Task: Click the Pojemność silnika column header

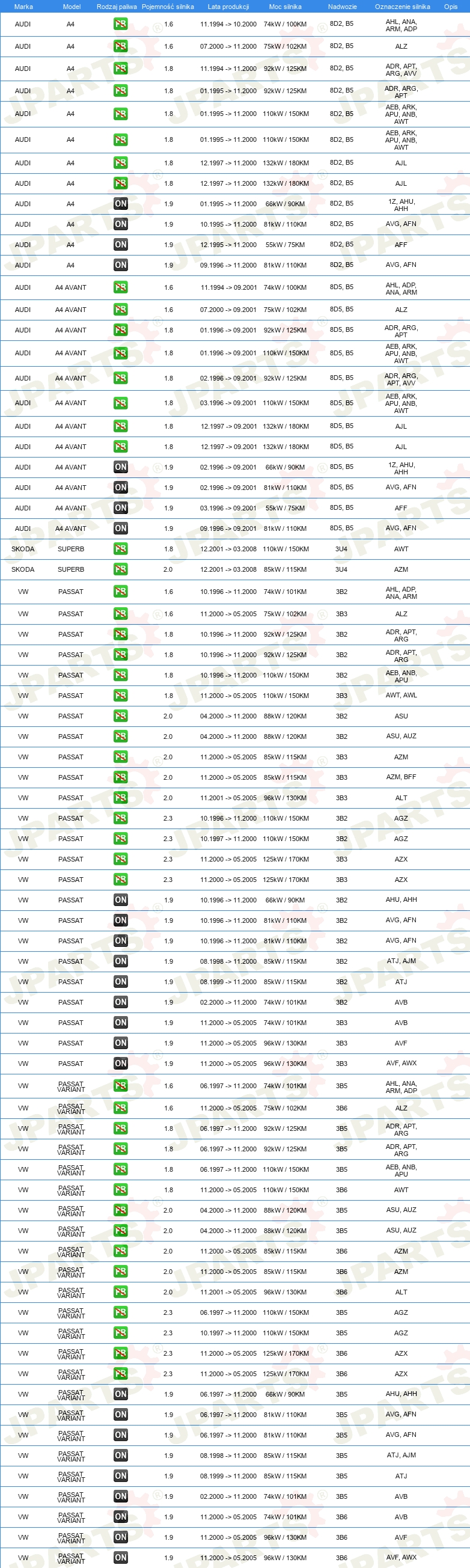Action: (x=168, y=7)
